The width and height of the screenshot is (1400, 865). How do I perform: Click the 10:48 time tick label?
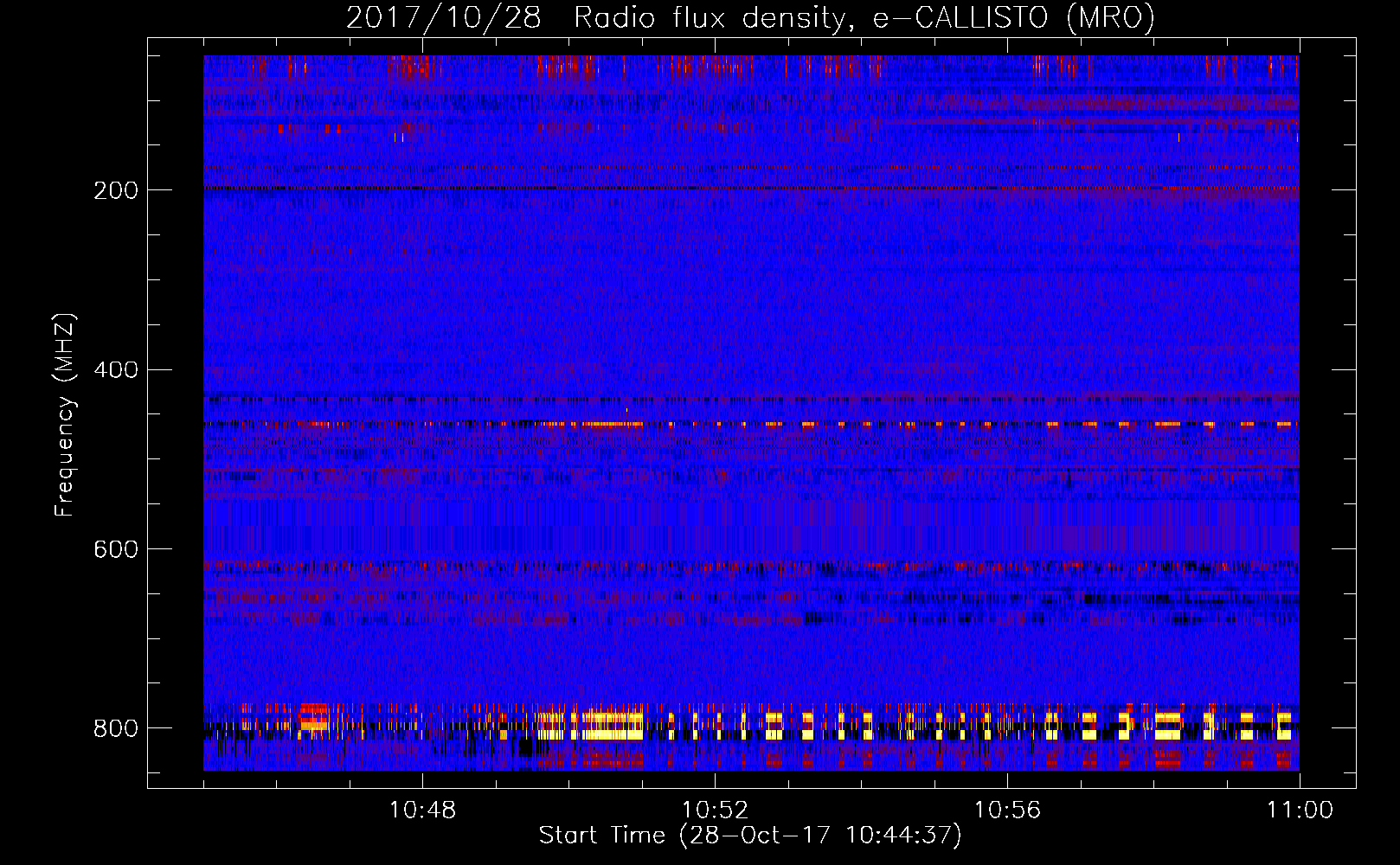422,811
